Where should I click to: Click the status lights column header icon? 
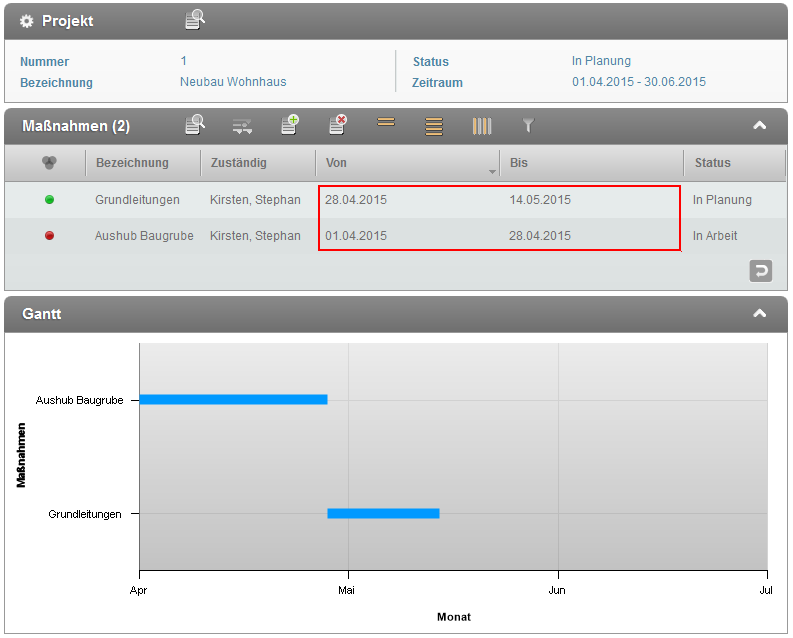point(49,163)
